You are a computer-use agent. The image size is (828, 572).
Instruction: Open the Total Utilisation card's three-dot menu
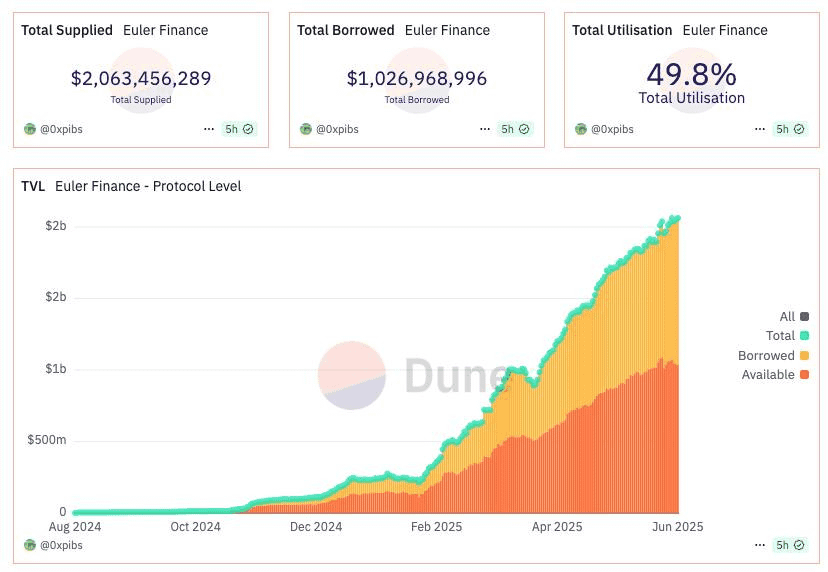click(760, 129)
